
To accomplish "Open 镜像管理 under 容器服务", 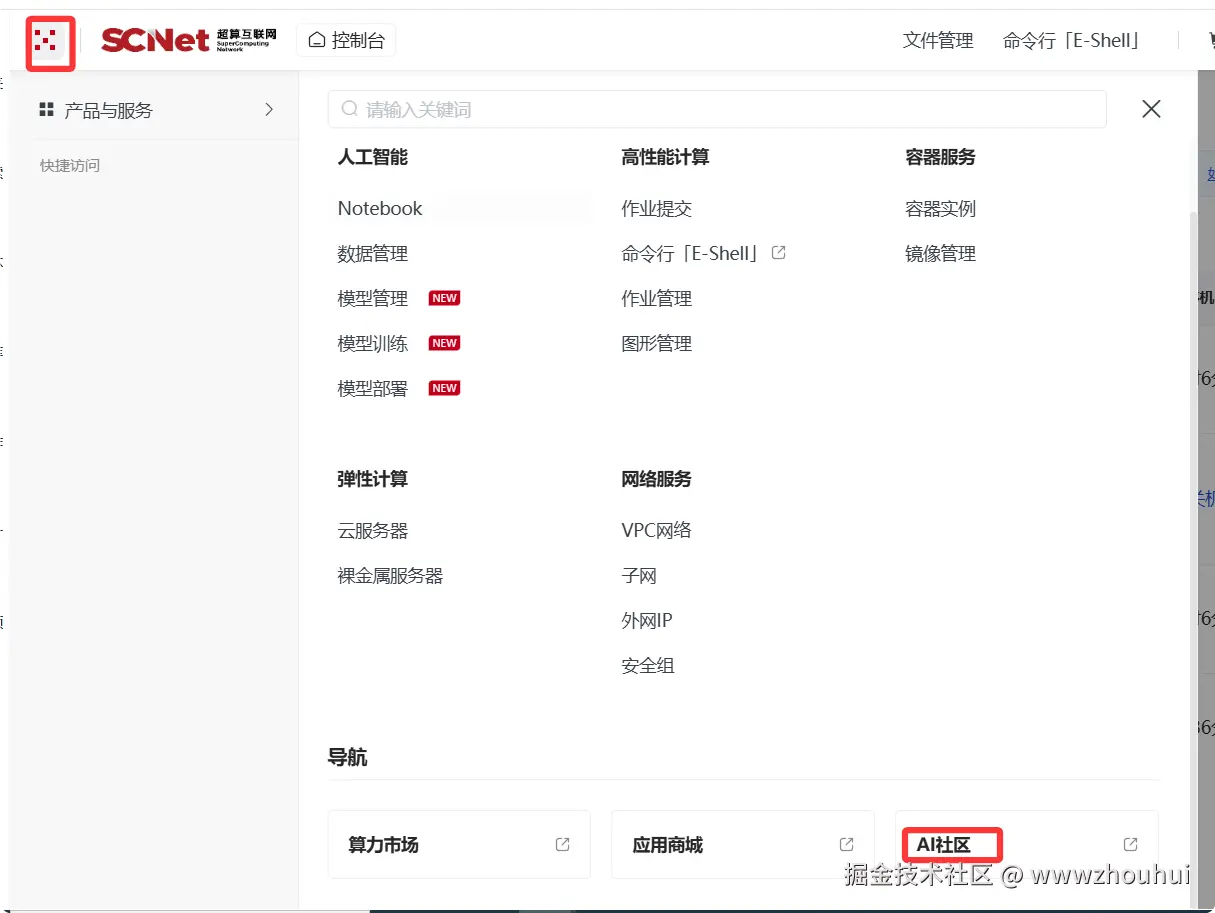I will click(x=940, y=253).
